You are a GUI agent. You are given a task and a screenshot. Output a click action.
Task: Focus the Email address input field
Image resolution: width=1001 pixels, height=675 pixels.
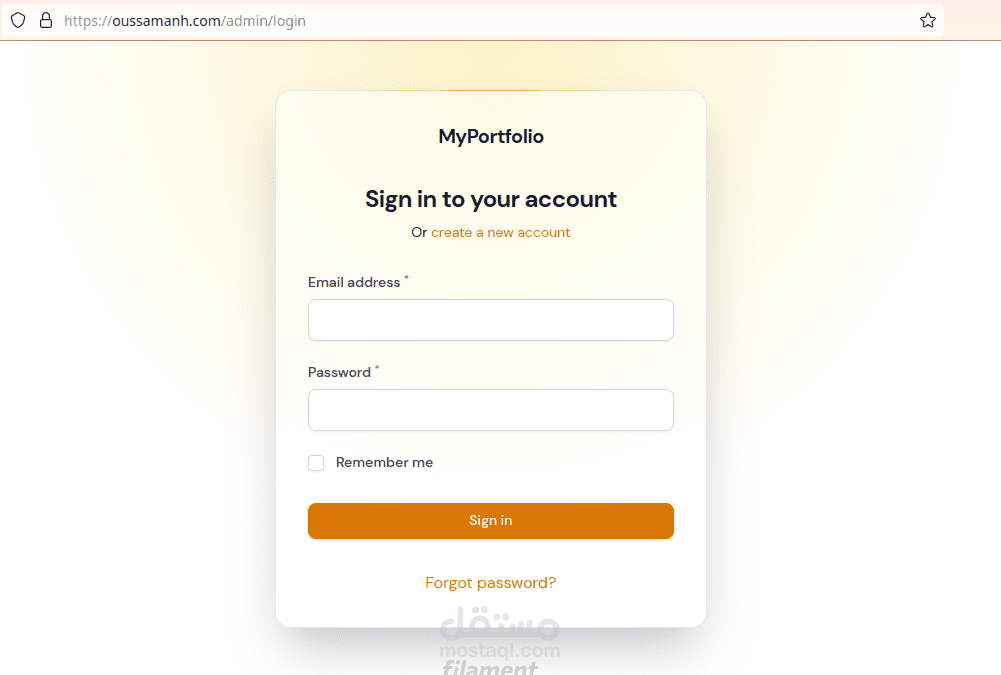click(x=491, y=320)
